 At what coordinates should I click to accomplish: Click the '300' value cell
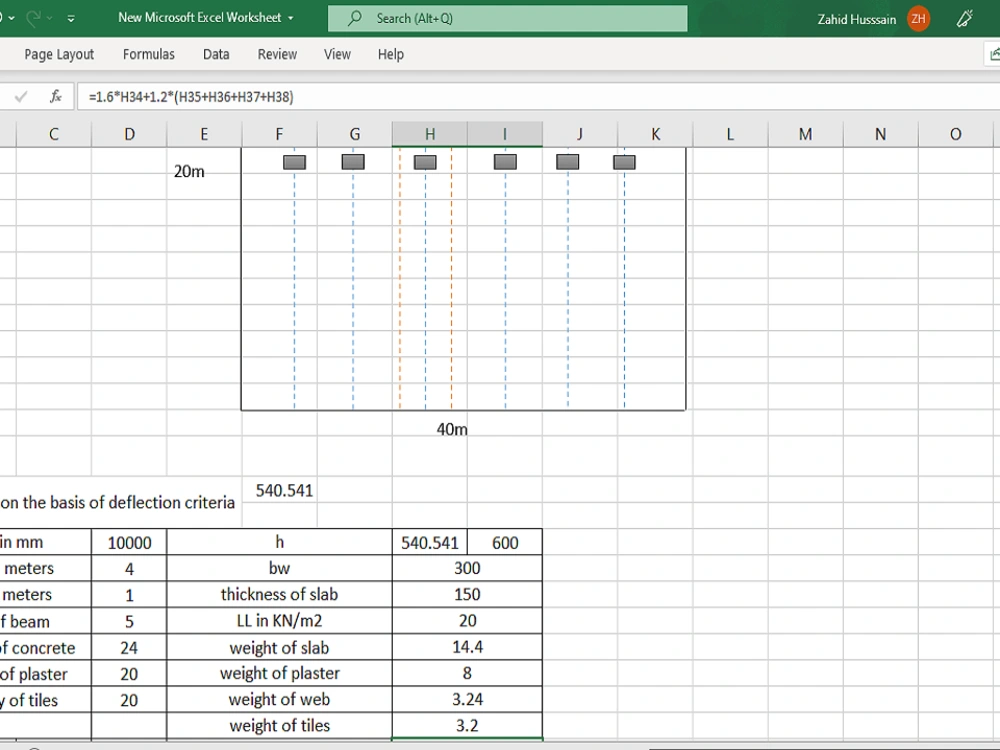point(467,568)
